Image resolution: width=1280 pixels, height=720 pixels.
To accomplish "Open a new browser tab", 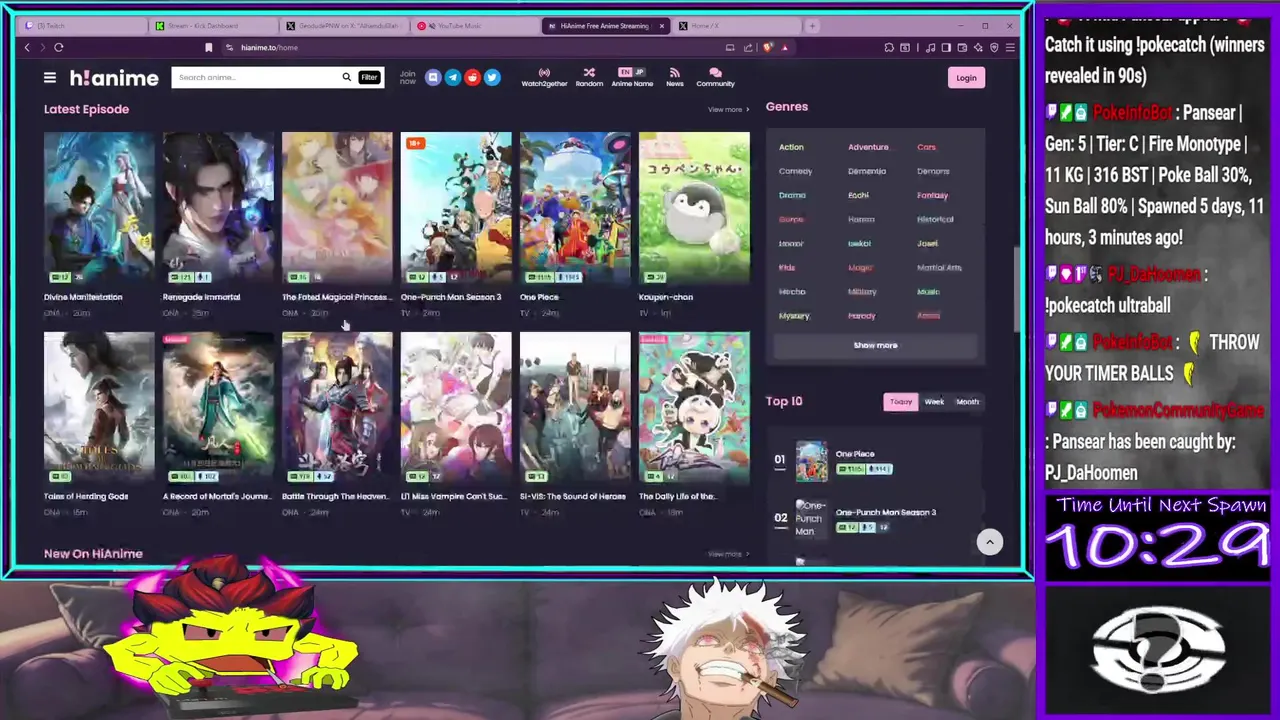I will 812,25.
